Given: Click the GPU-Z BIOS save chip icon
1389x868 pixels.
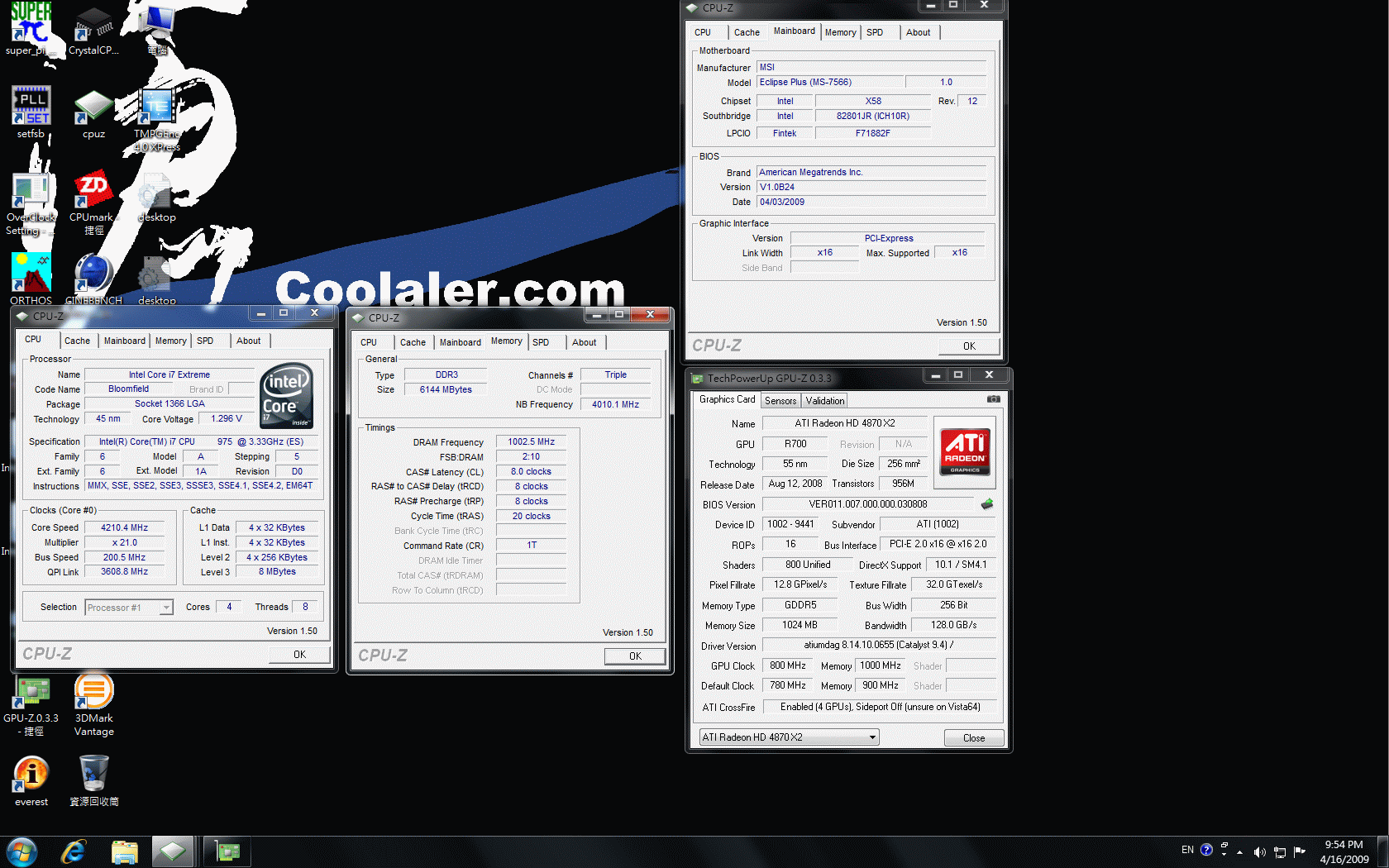Looking at the screenshot, I should 986,504.
